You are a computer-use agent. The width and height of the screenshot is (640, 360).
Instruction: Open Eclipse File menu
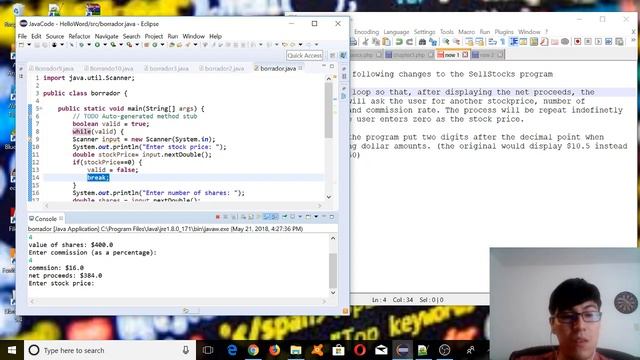(x=22, y=36)
